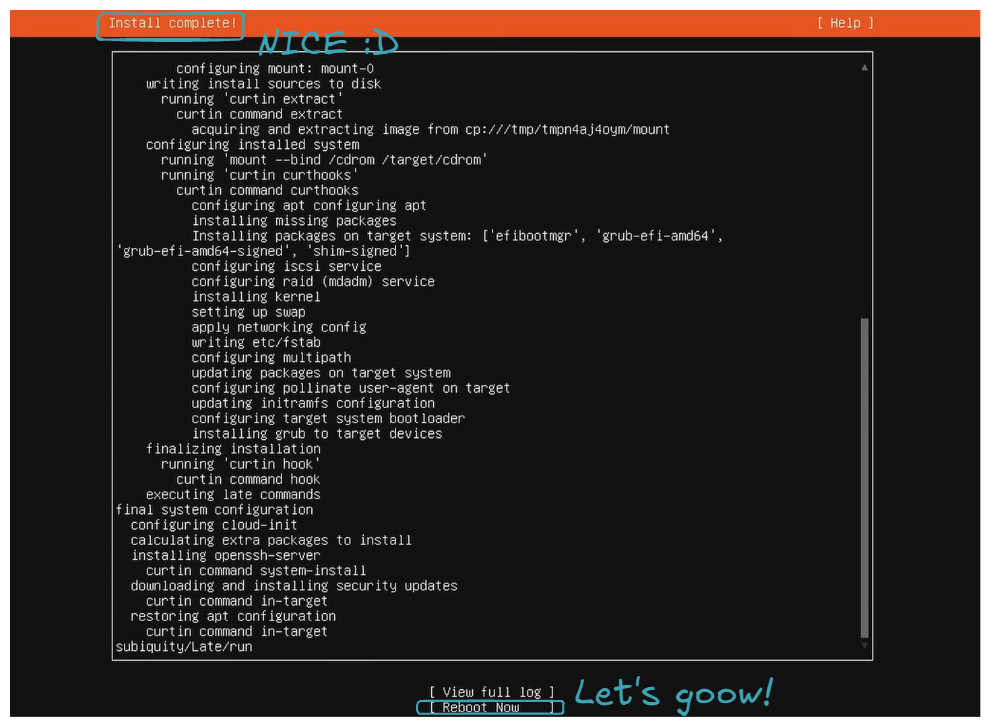Click the 'NICE :D' handwritten annotation
The width and height of the screenshot is (990, 726).
pyautogui.click(x=328, y=43)
